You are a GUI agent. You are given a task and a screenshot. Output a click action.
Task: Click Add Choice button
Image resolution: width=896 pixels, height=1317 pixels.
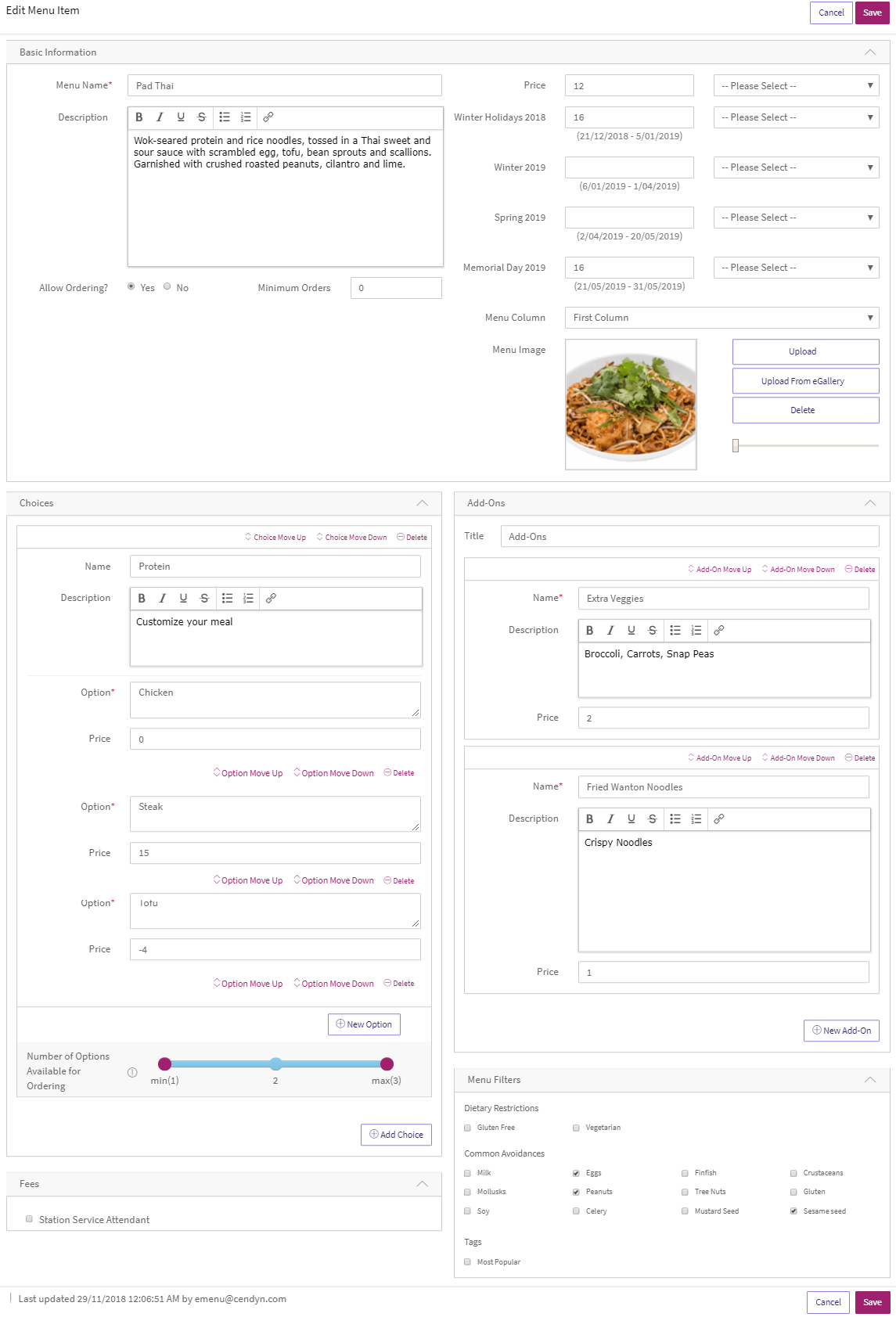point(396,1135)
